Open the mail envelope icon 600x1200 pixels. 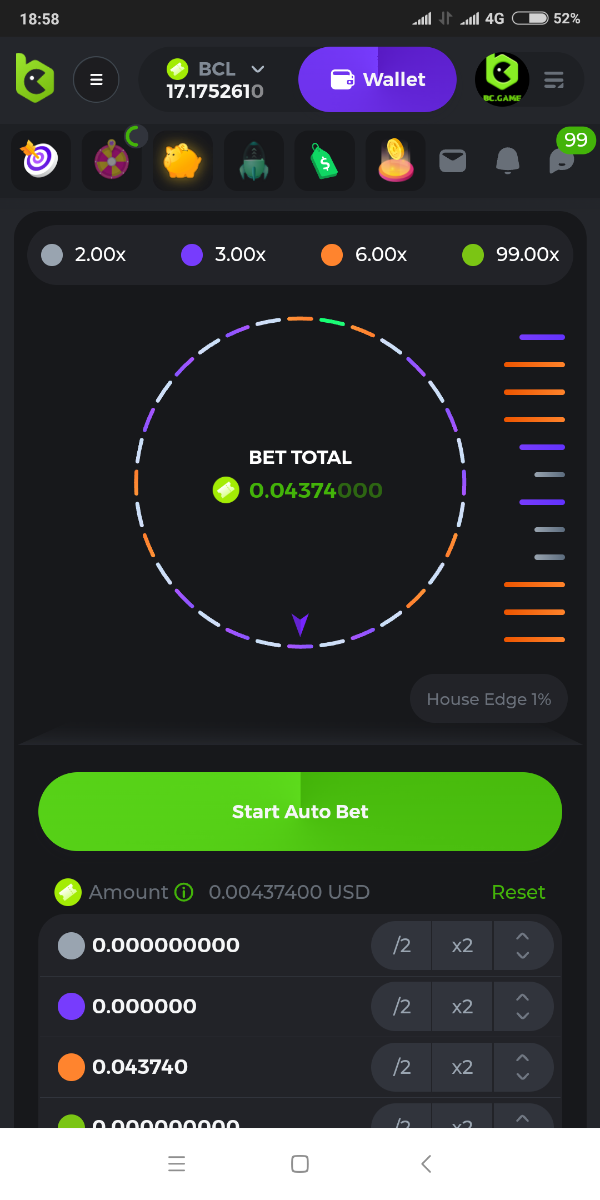(x=453, y=160)
